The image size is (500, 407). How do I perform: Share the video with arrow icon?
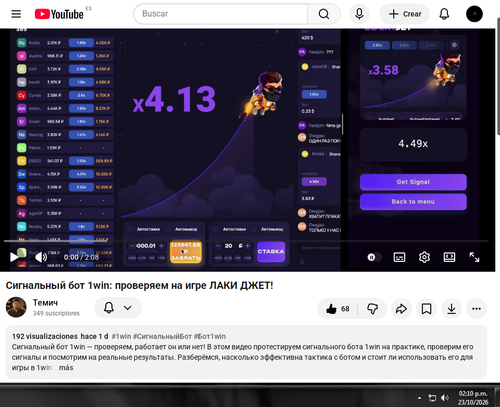click(401, 309)
